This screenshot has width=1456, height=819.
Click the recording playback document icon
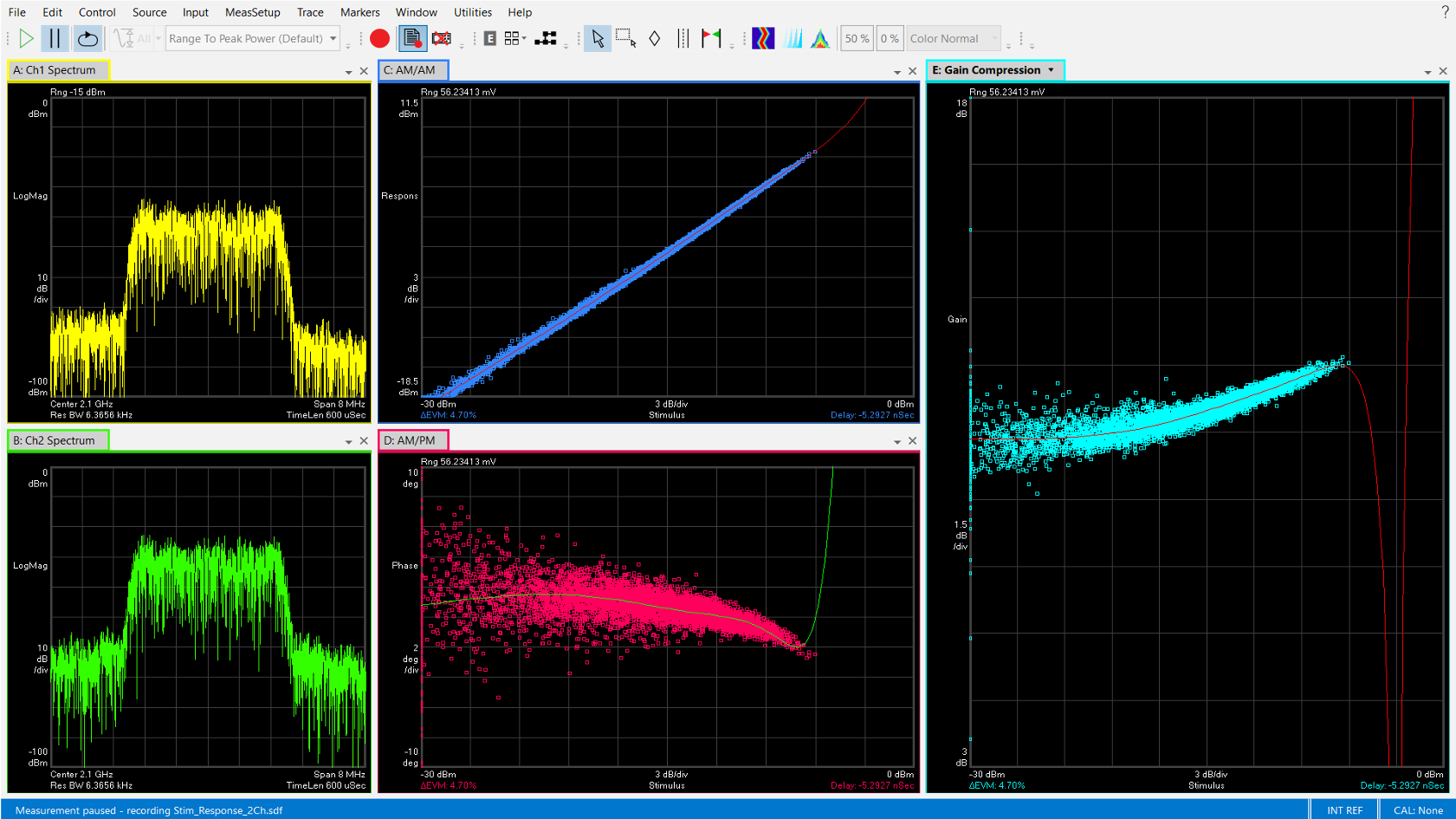click(x=412, y=38)
